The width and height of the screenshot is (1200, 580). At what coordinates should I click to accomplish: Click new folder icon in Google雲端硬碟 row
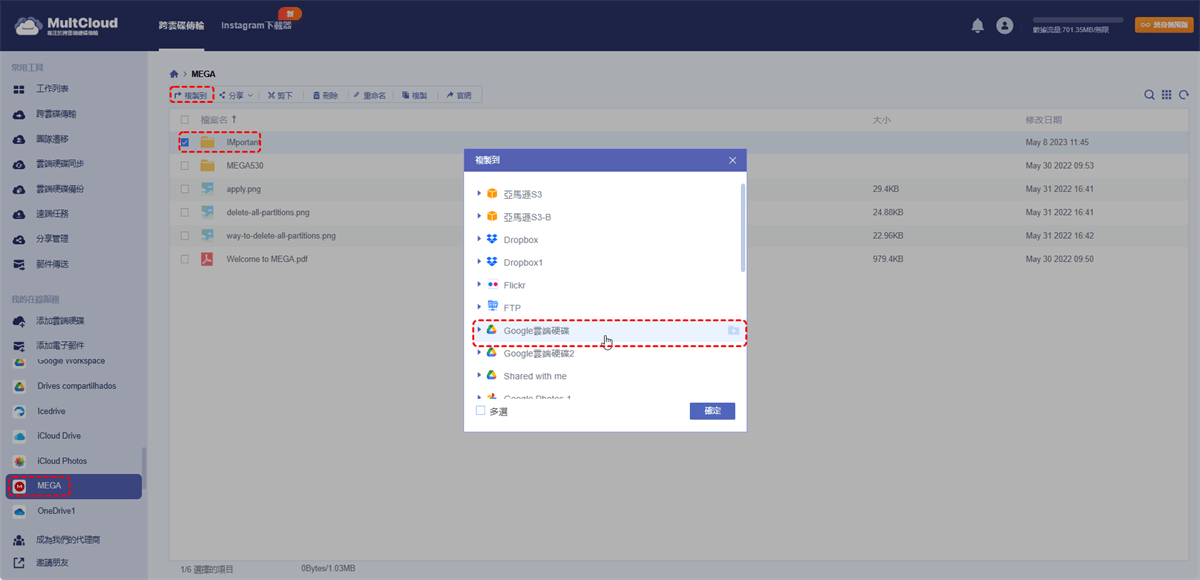[733, 330]
